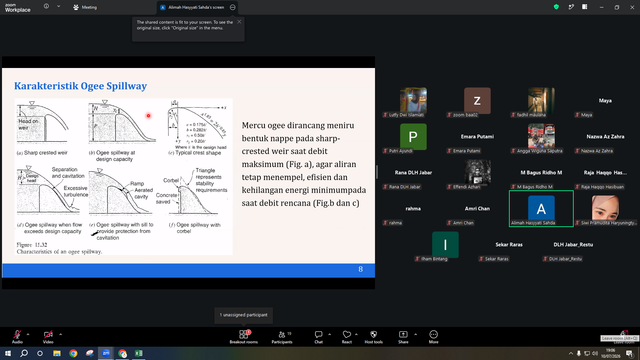The image size is (640, 360).
Task: Select Siwi Pramudita's video tile
Action: pyautogui.click(x=605, y=209)
